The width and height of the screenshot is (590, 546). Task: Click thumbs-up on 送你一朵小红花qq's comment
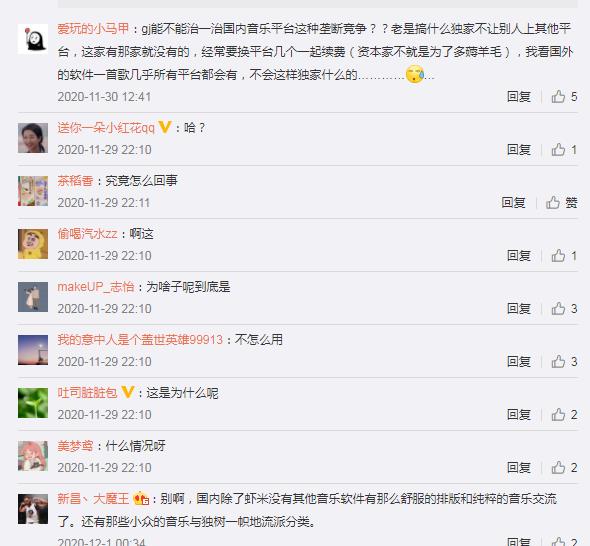[564, 150]
